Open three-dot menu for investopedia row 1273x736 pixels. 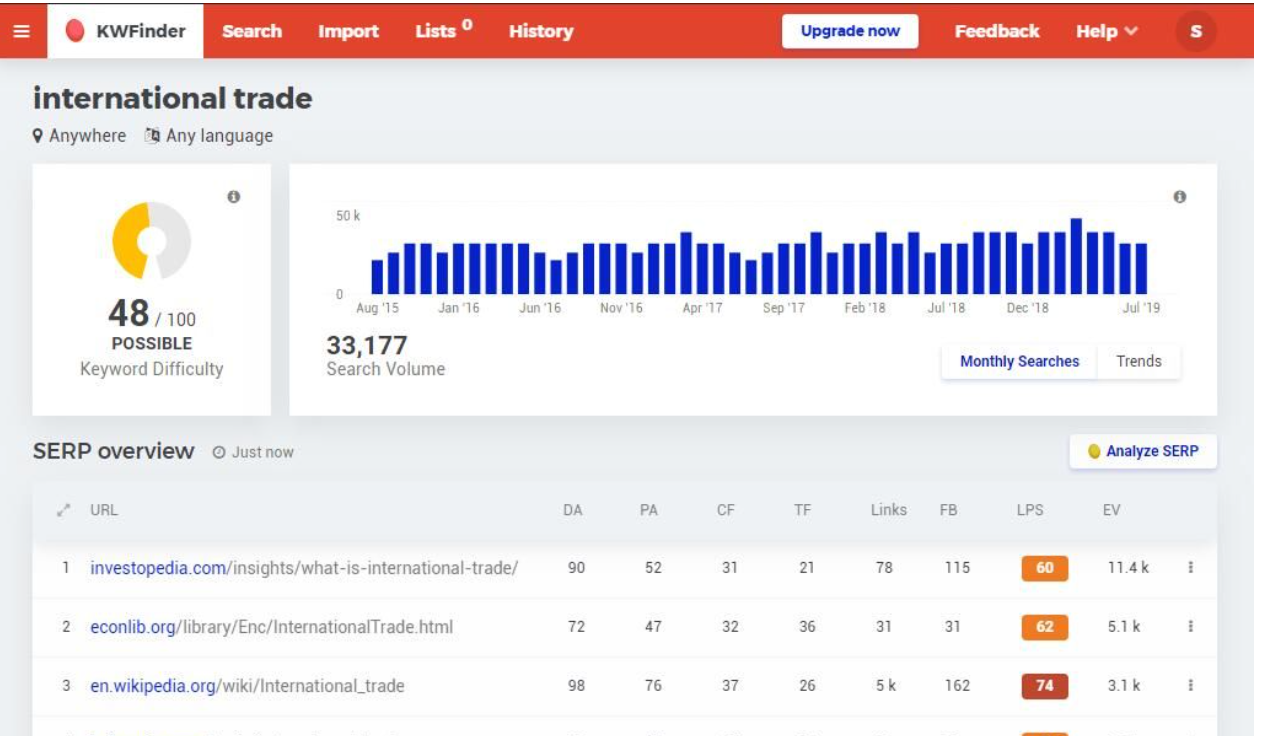1190,568
